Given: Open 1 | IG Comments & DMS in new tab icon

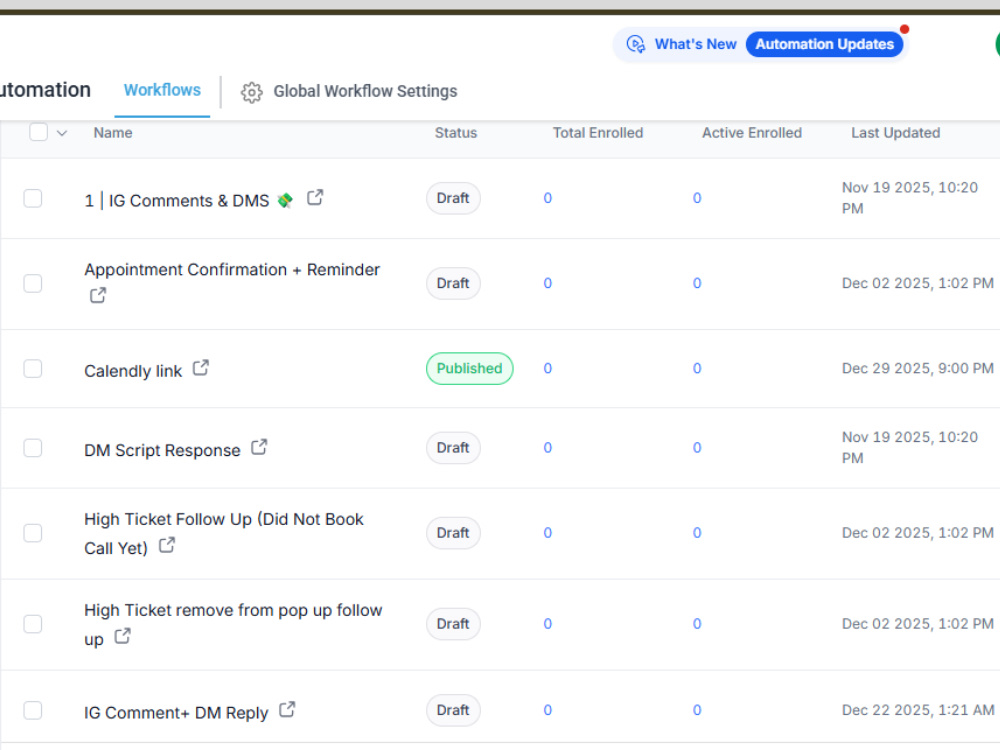Looking at the screenshot, I should tap(315, 198).
